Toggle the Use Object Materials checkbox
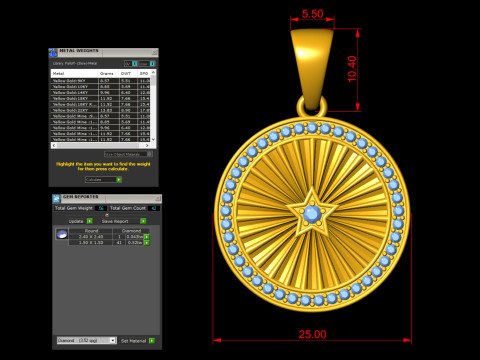 point(150,154)
